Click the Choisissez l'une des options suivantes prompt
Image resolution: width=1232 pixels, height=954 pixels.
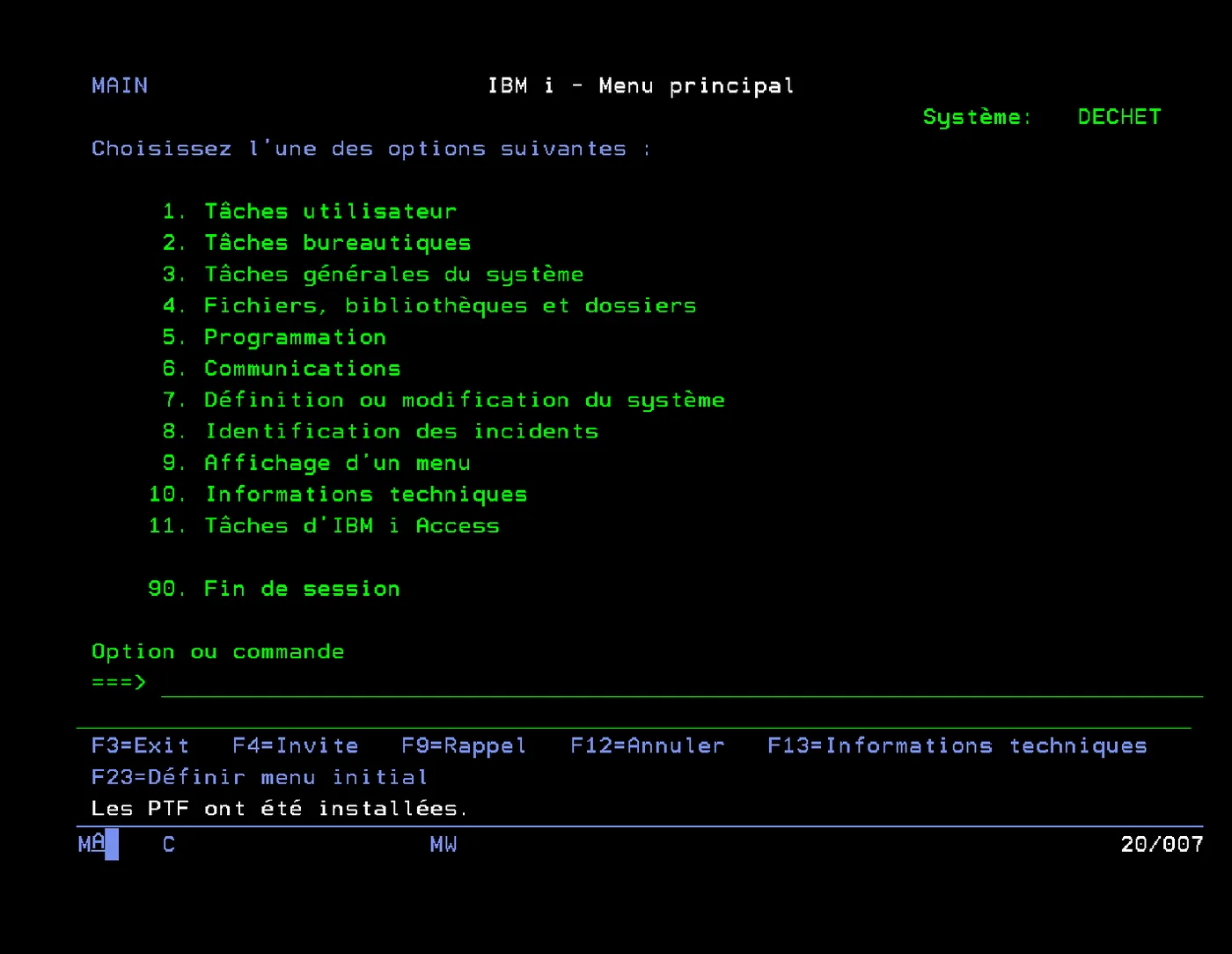pos(370,149)
